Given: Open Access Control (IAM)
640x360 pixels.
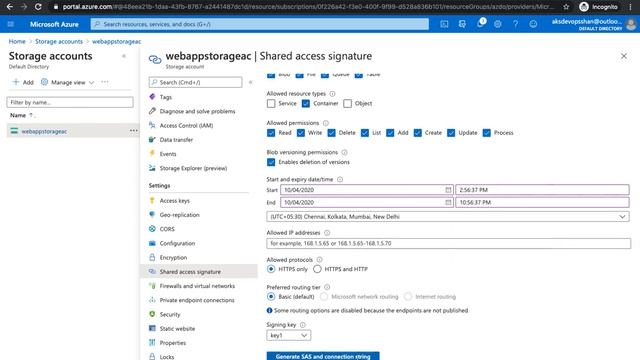Looking at the screenshot, I should coord(186,126).
